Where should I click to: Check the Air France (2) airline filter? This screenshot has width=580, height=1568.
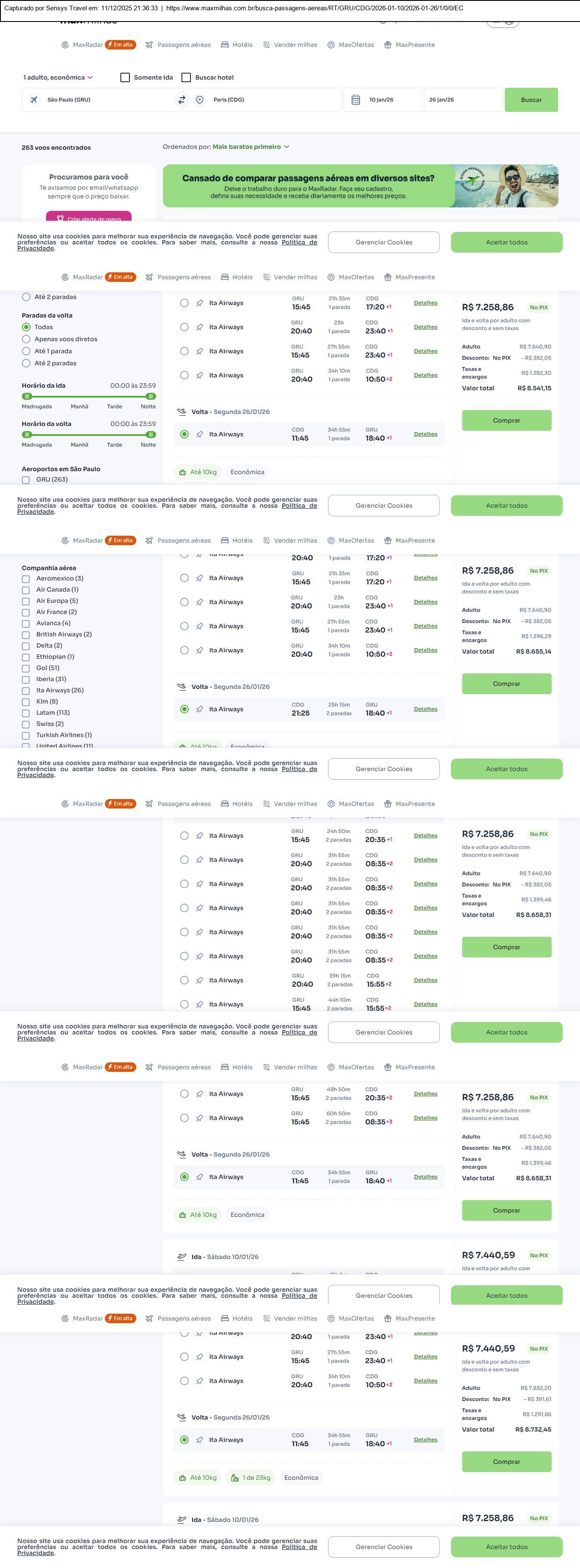(25, 612)
